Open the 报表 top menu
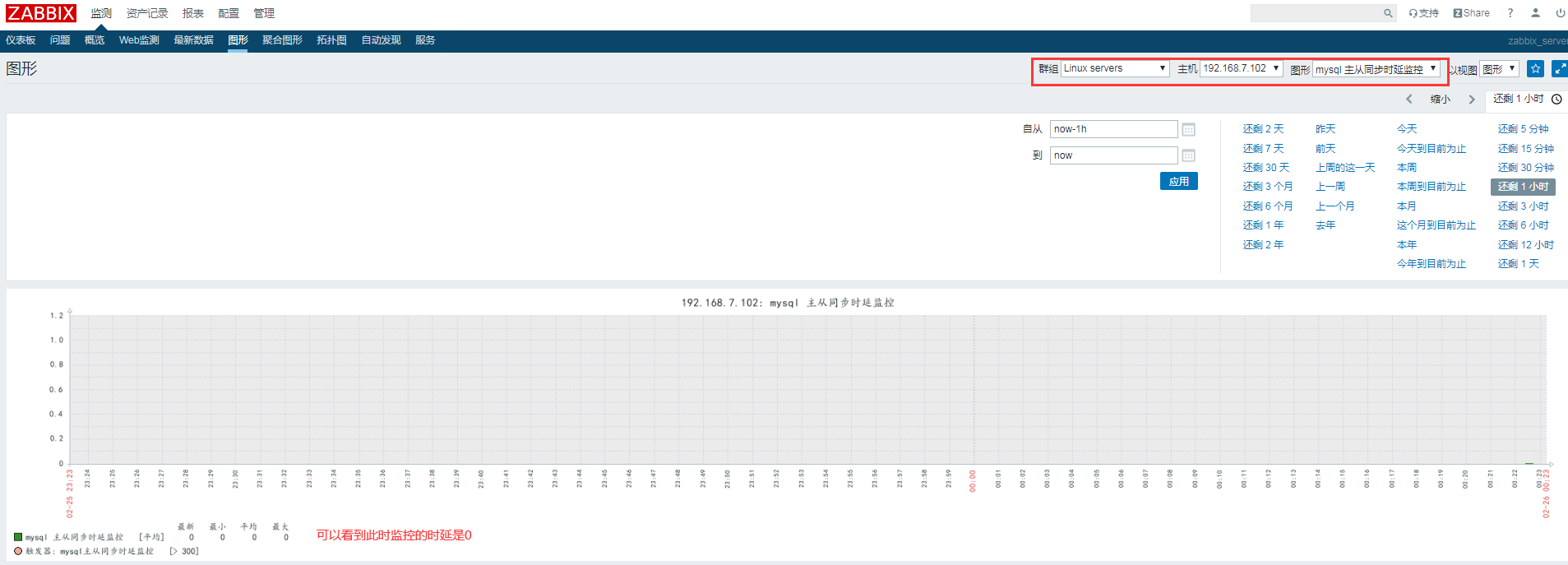 click(x=193, y=13)
